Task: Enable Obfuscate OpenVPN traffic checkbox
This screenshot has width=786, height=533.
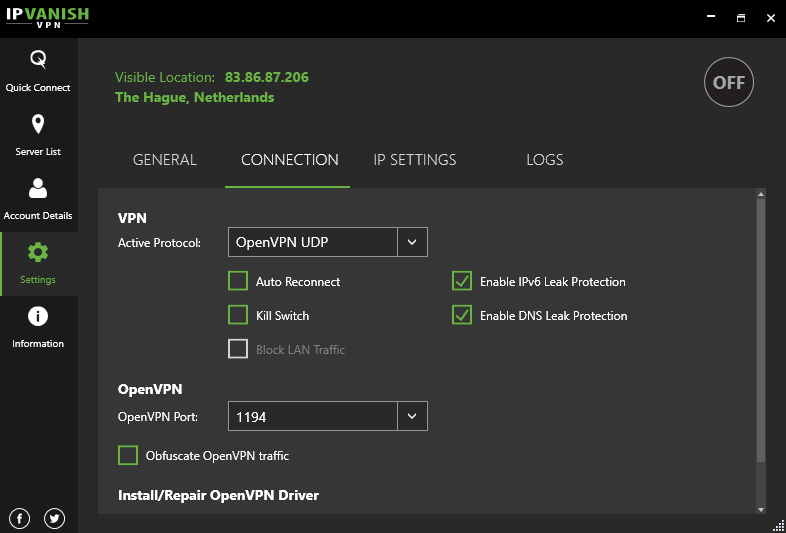Action: pyautogui.click(x=128, y=455)
